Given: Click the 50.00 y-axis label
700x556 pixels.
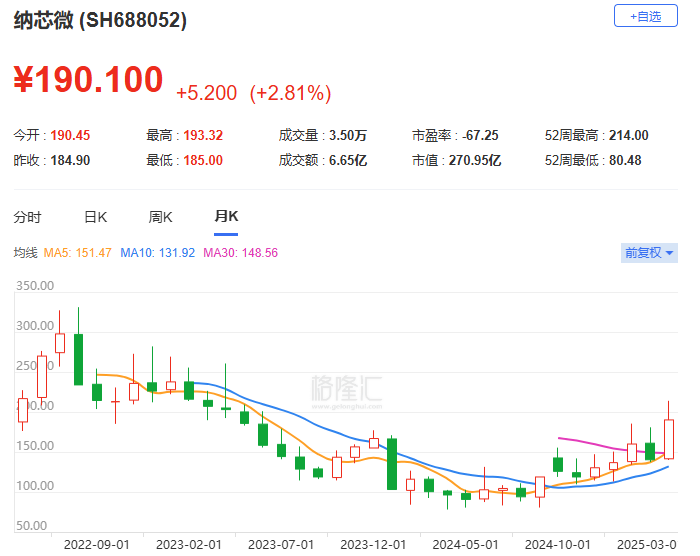Looking at the screenshot, I should tap(31, 526).
